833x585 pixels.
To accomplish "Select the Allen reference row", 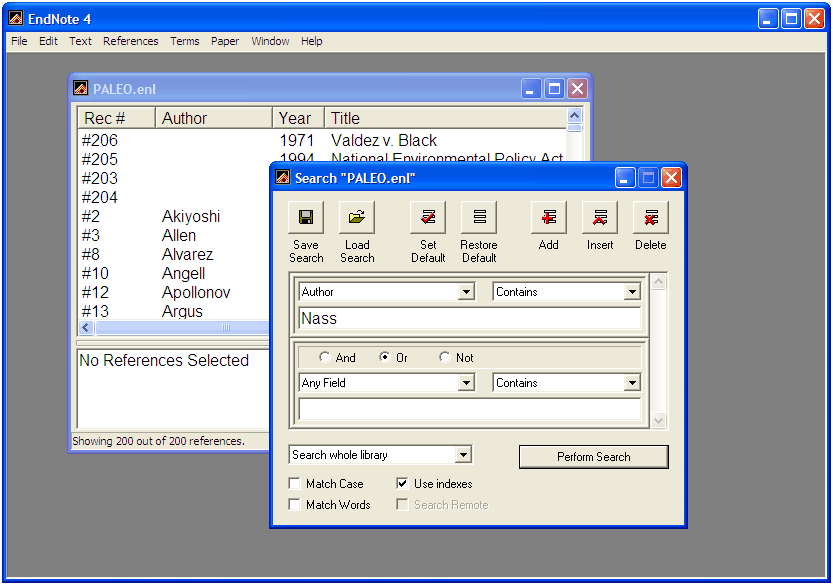I will click(x=174, y=235).
